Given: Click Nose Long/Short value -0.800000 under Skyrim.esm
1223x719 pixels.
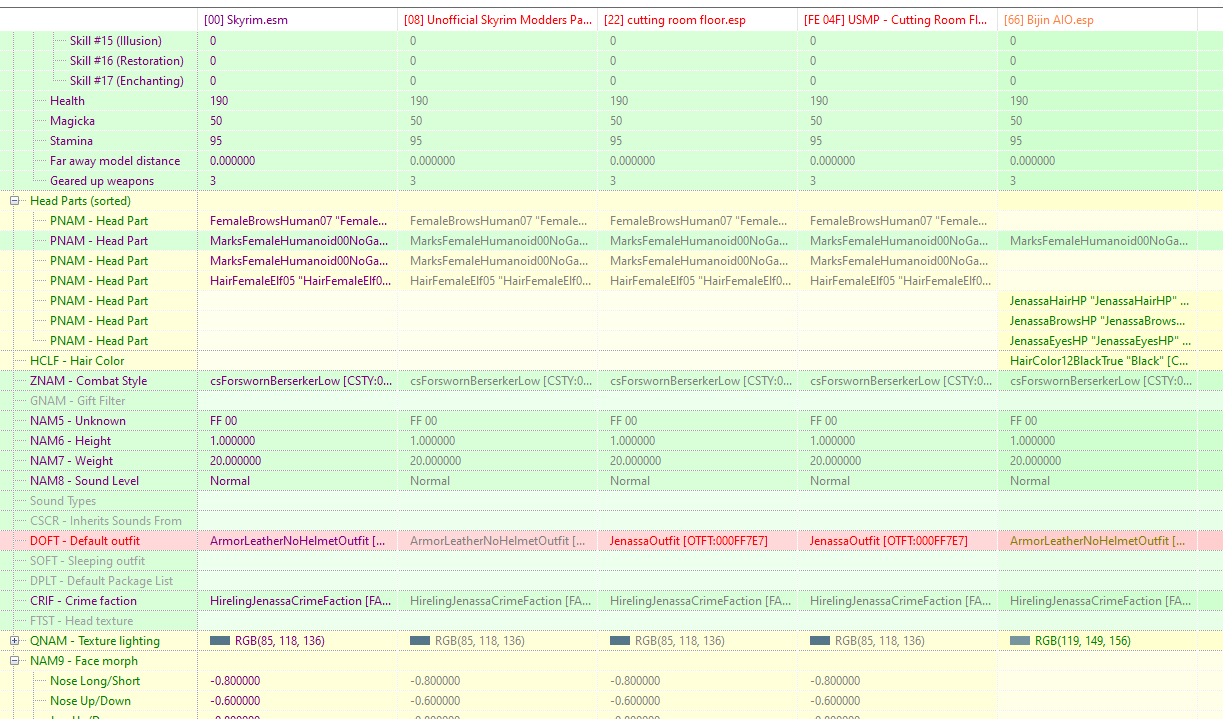Looking at the screenshot, I should tap(235, 681).
